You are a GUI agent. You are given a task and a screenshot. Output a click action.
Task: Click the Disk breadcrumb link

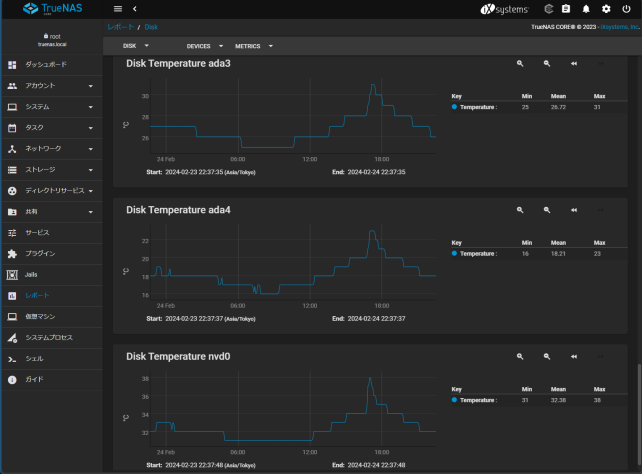151,27
